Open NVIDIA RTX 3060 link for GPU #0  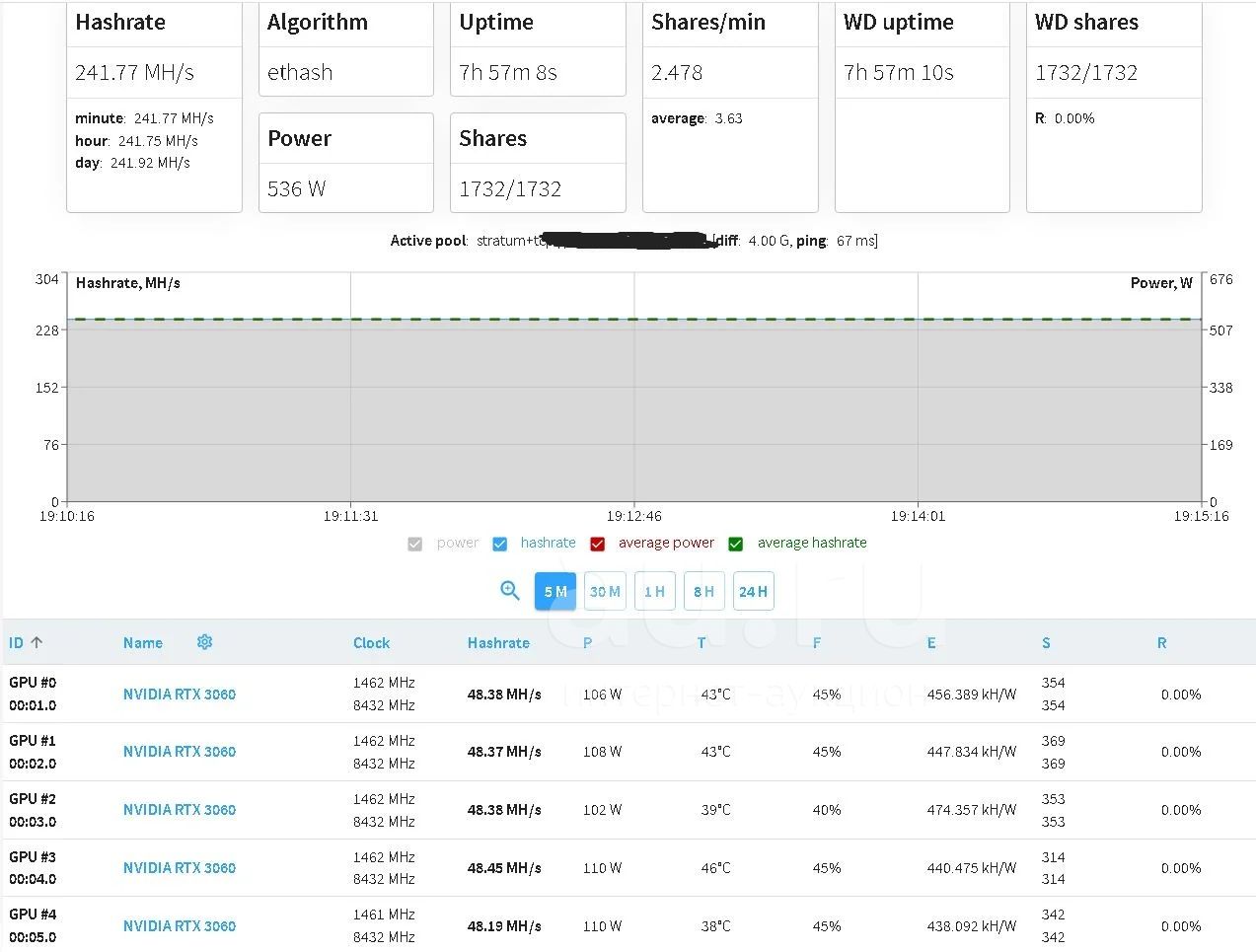click(180, 695)
